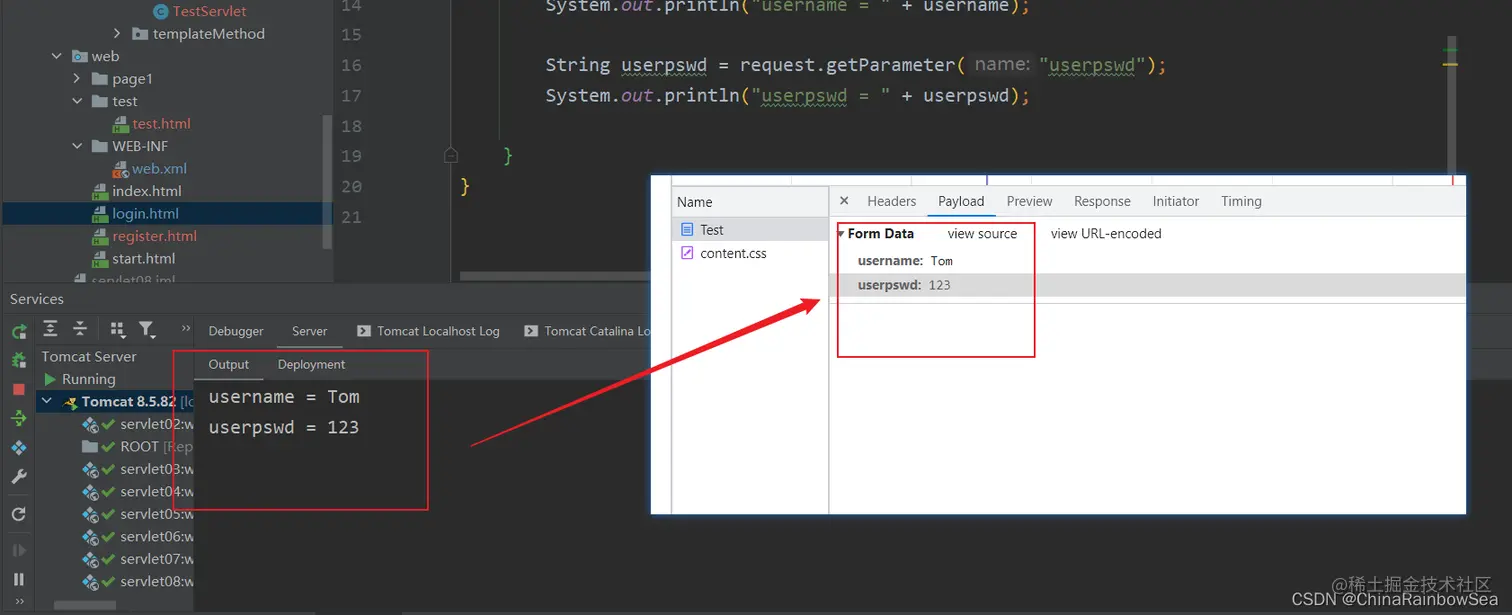Screen dimensions: 1512x615
Task: Click the Pause Program icon
Action: [18, 579]
